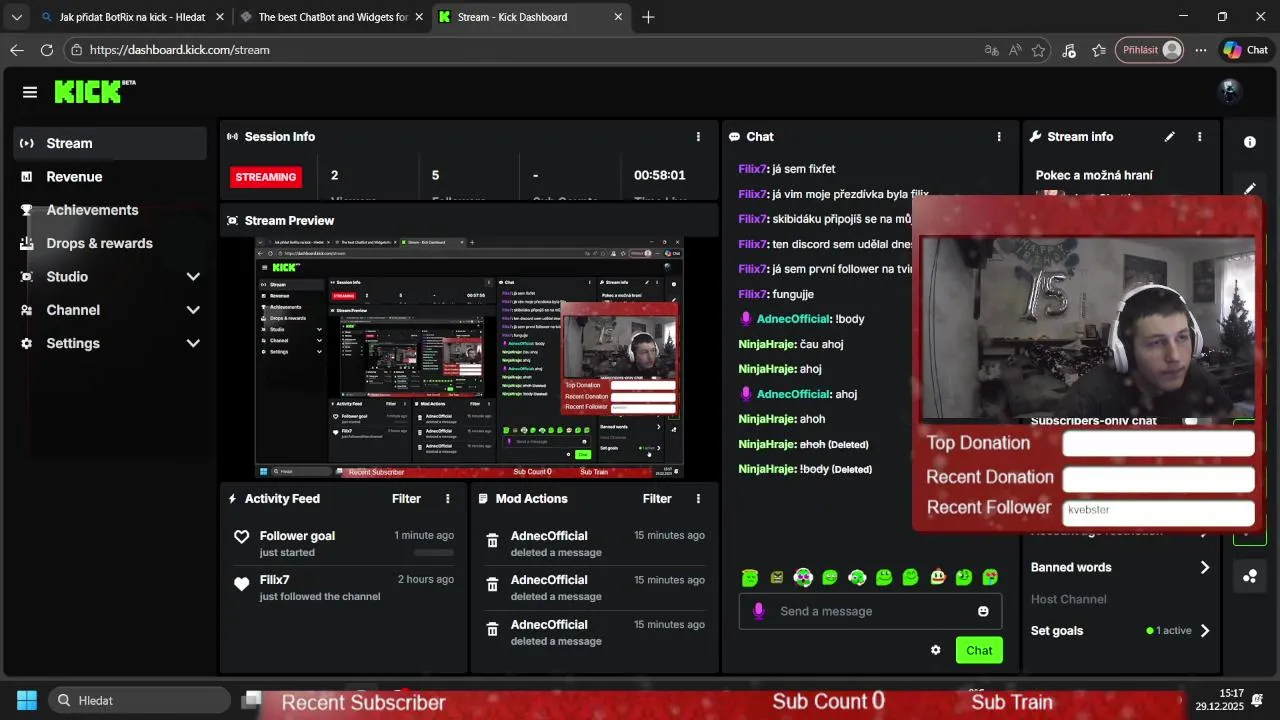Click heart icon beside Filix7 follow
Screen dimensions: 1280x720
tap(241, 584)
